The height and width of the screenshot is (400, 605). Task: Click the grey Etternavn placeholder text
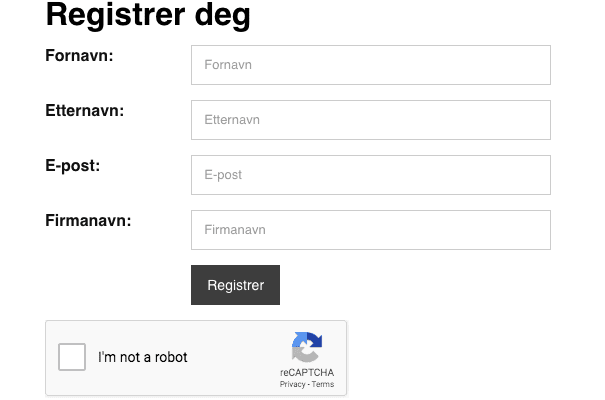tap(232, 120)
